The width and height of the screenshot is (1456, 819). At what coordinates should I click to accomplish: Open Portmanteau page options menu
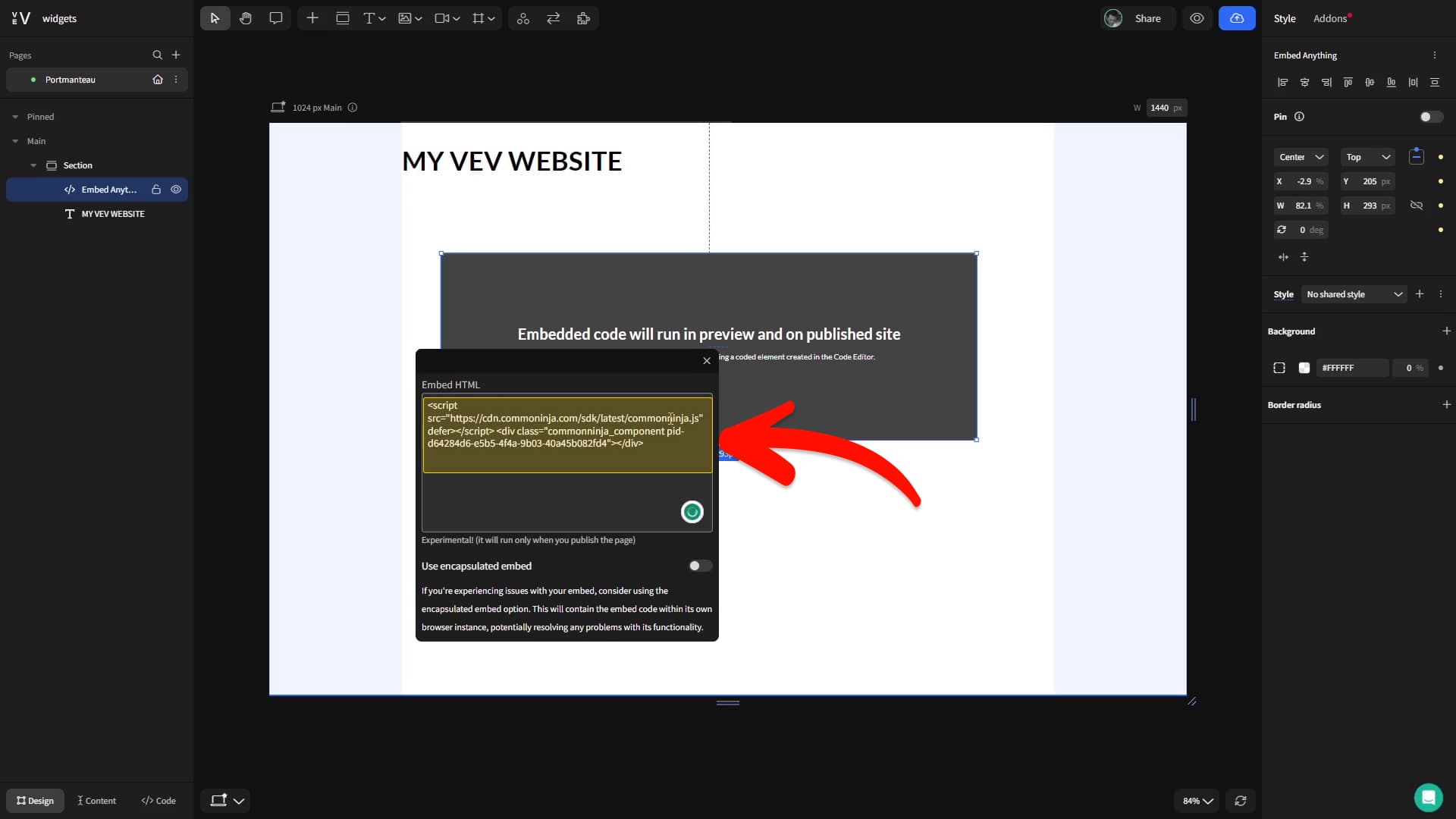click(176, 80)
